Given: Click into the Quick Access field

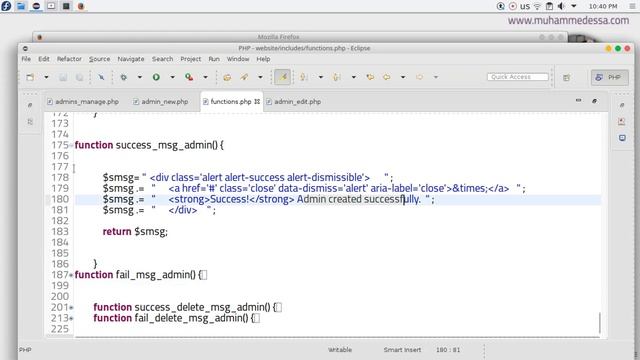Looking at the screenshot, I should click(x=518, y=77).
